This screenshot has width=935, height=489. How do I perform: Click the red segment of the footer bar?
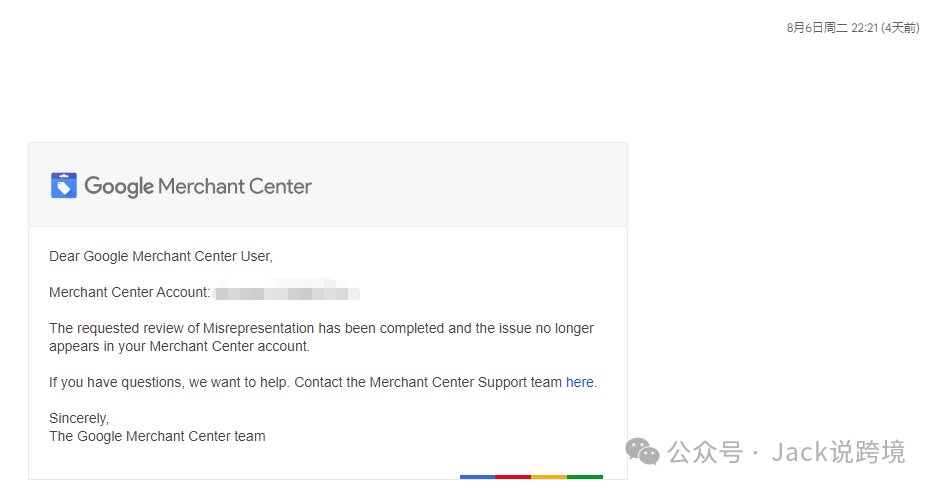tap(513, 477)
